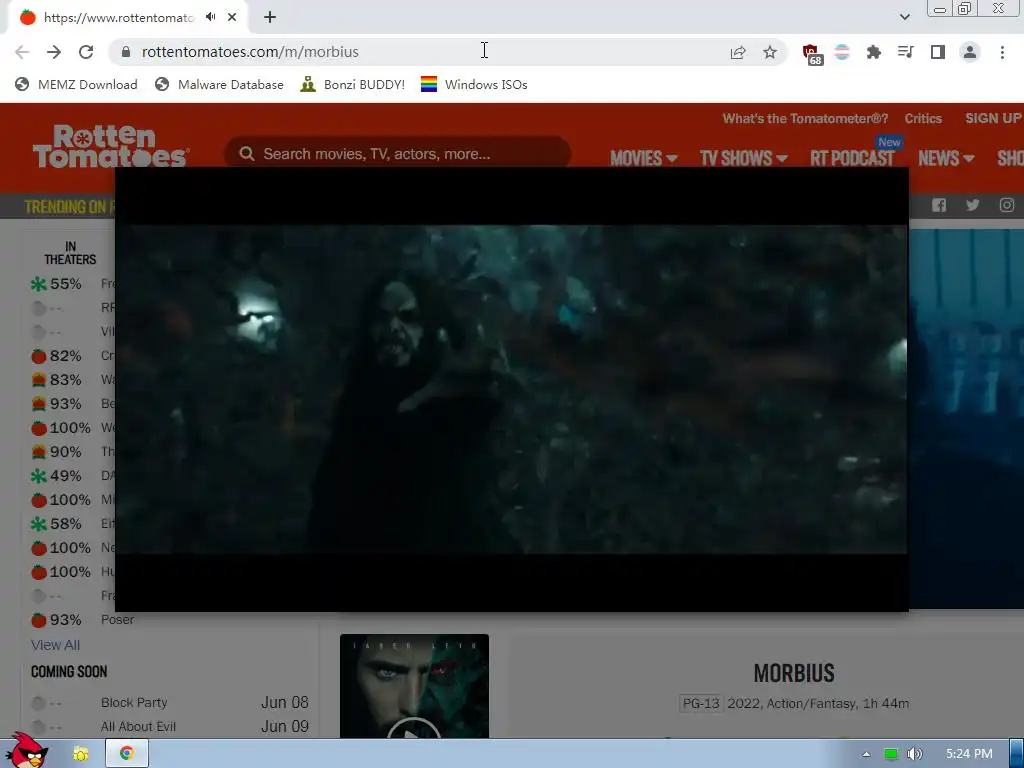The height and width of the screenshot is (768, 1024).
Task: Open the Extensions puzzle menu
Action: tap(874, 52)
